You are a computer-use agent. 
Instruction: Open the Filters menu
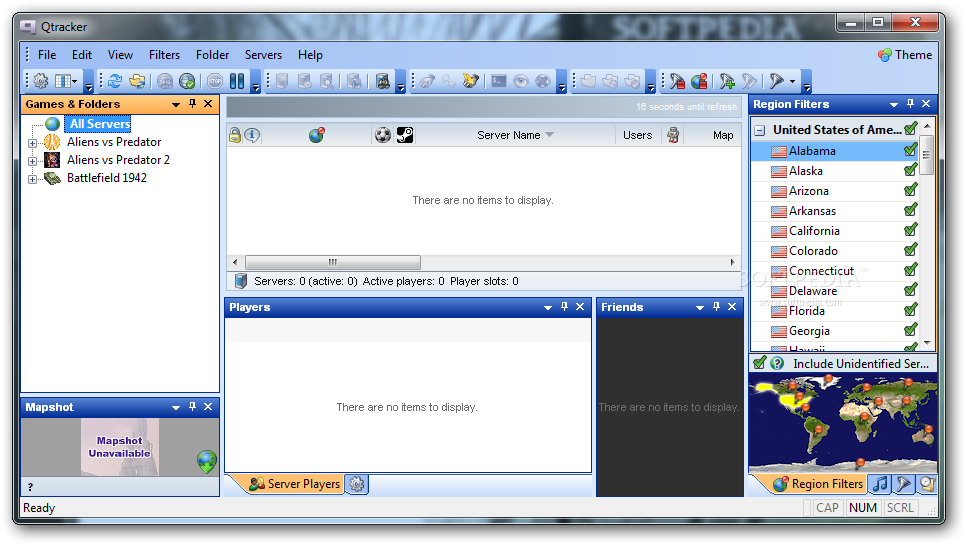tap(164, 55)
